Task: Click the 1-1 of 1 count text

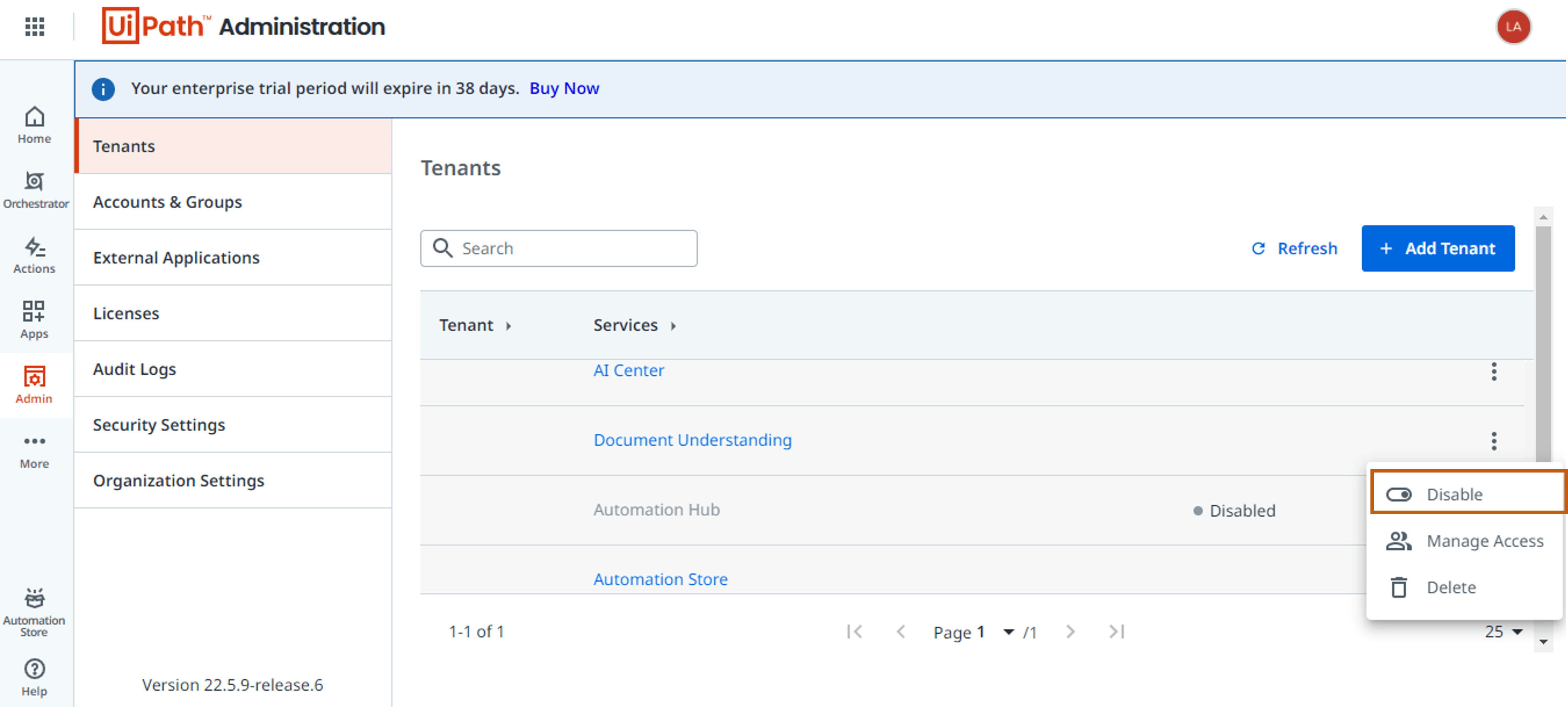Action: coord(476,632)
